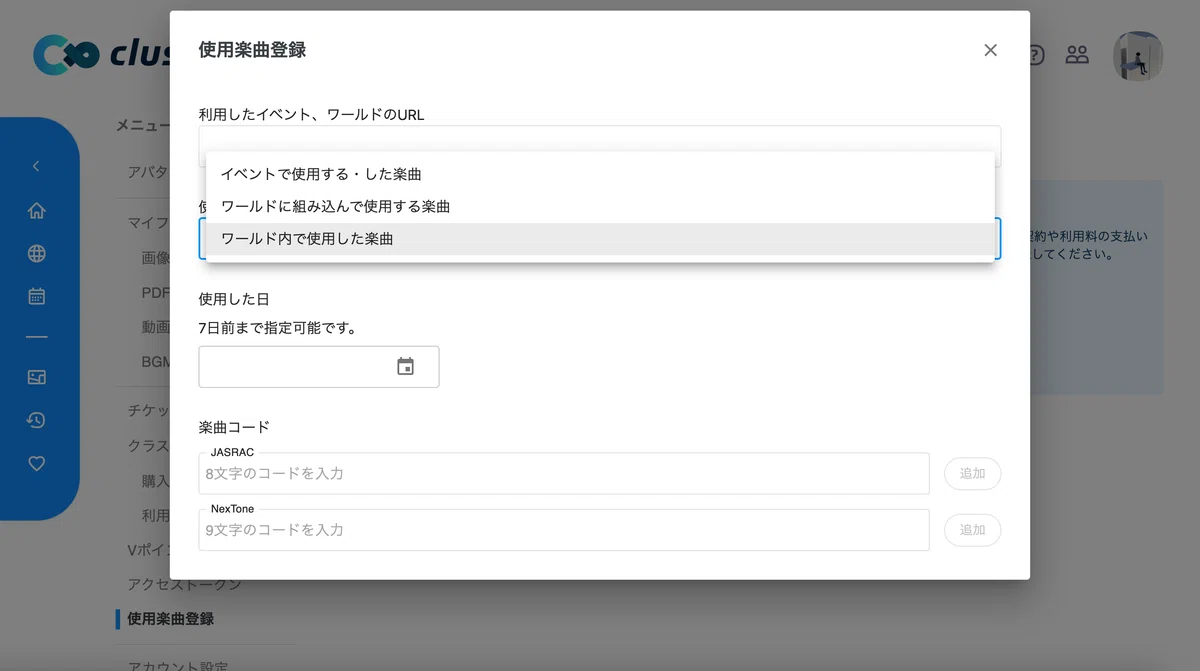Open the friends people icon in header
Viewport: 1200px width, 671px height.
pos(1077,55)
